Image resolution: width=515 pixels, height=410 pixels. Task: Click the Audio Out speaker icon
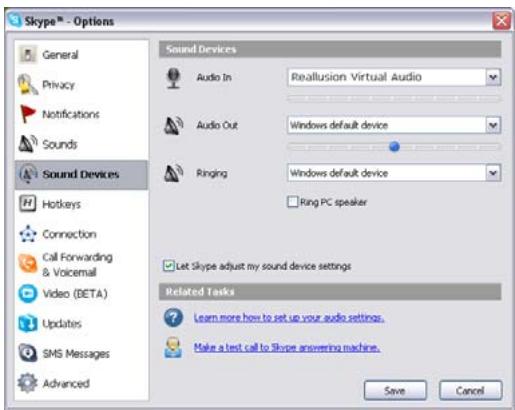(174, 126)
